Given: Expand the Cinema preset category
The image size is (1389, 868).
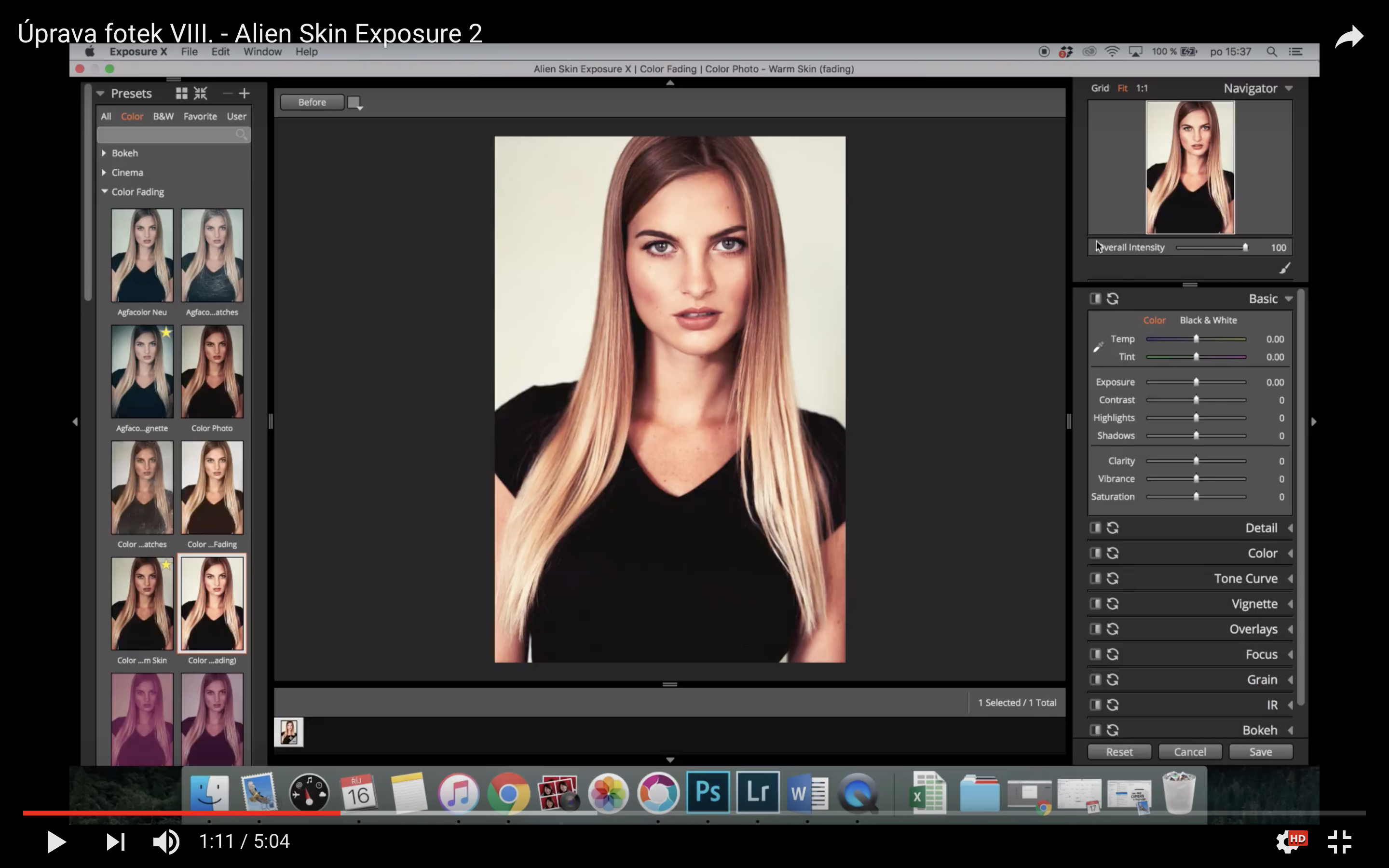Looking at the screenshot, I should pyautogui.click(x=104, y=172).
